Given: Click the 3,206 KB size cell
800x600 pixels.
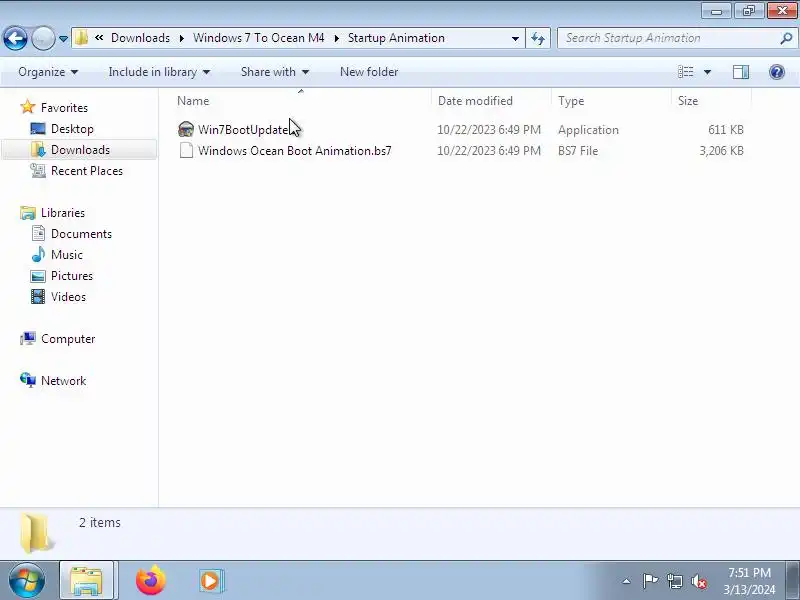Looking at the screenshot, I should click(721, 151).
